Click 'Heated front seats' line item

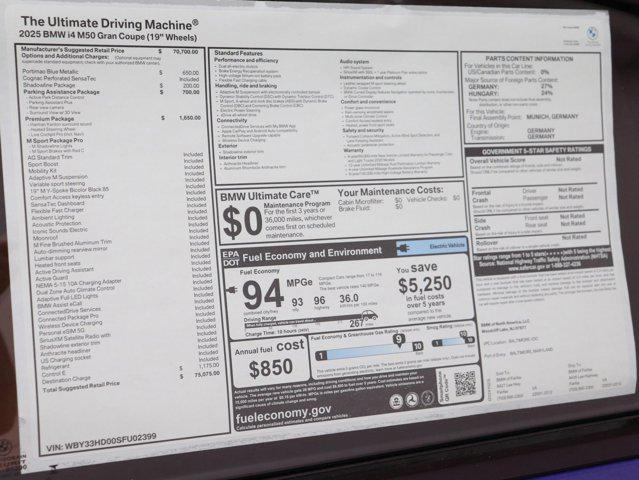click(57, 264)
